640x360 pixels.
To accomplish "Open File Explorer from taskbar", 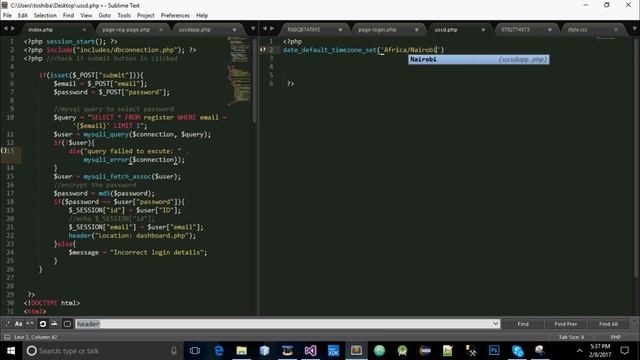I will (242, 351).
